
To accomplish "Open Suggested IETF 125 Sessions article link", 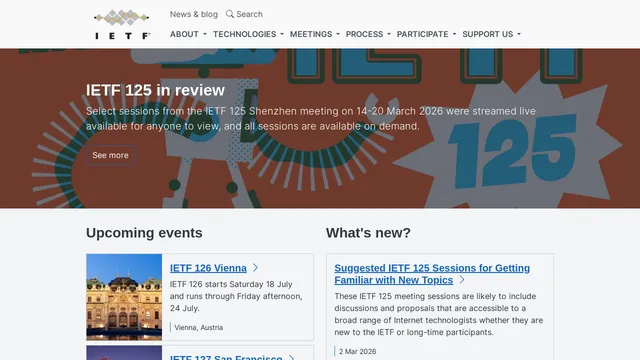I will click(x=432, y=274).
